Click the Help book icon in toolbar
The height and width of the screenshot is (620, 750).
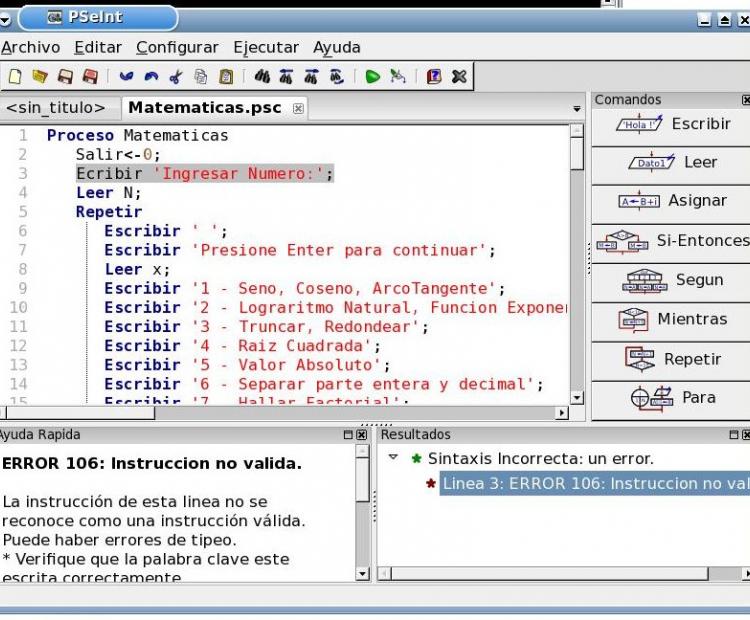point(434,76)
